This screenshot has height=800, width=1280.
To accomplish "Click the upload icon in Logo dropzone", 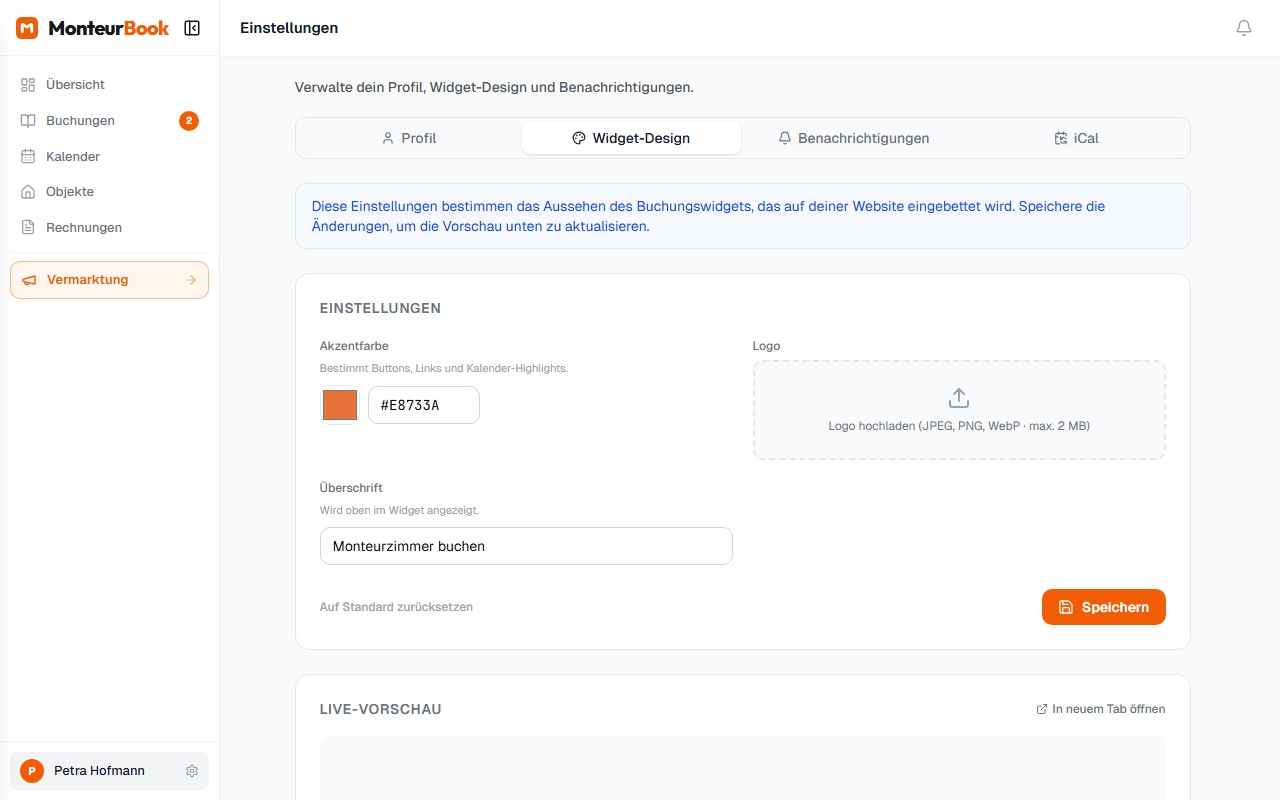I will tap(958, 398).
